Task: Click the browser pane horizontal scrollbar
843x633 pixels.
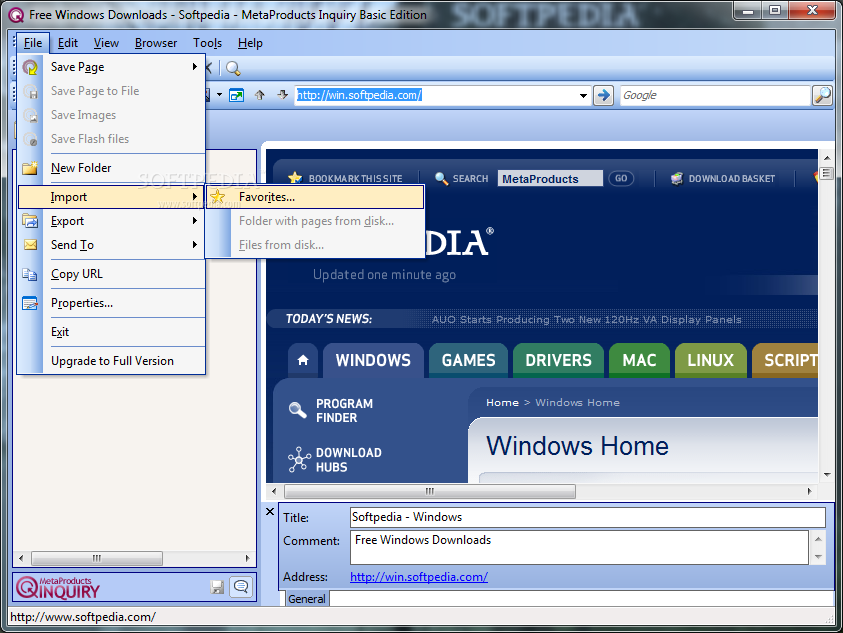Action: (x=430, y=491)
